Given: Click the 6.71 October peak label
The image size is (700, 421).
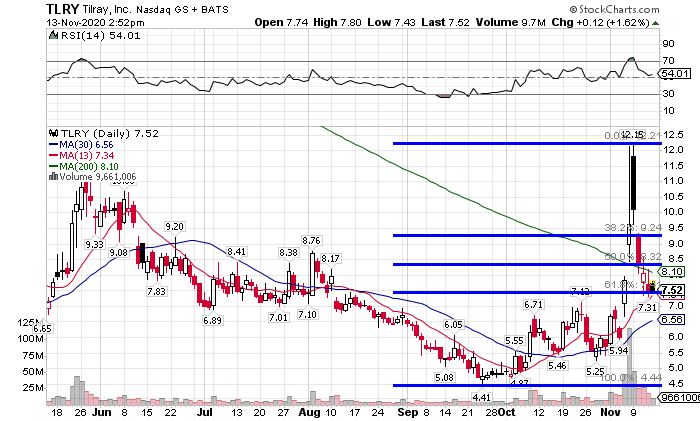Looking at the screenshot, I should pos(533,304).
